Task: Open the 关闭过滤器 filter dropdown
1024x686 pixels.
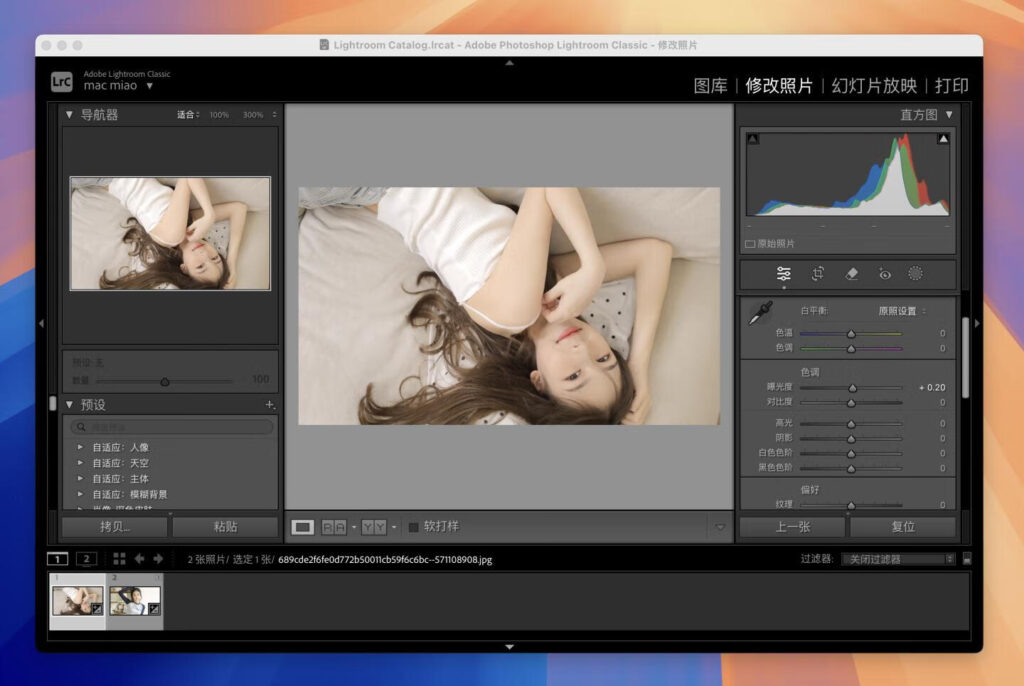Action: tap(895, 559)
